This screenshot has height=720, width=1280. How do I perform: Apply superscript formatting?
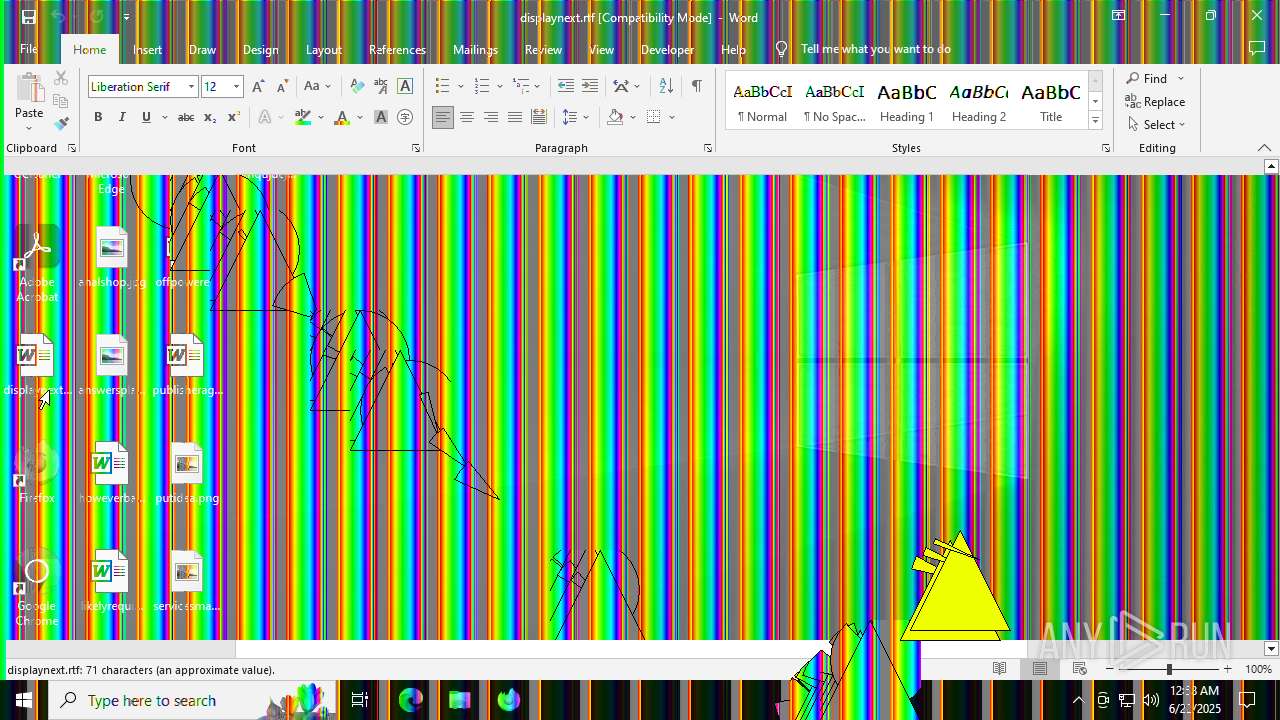click(233, 117)
